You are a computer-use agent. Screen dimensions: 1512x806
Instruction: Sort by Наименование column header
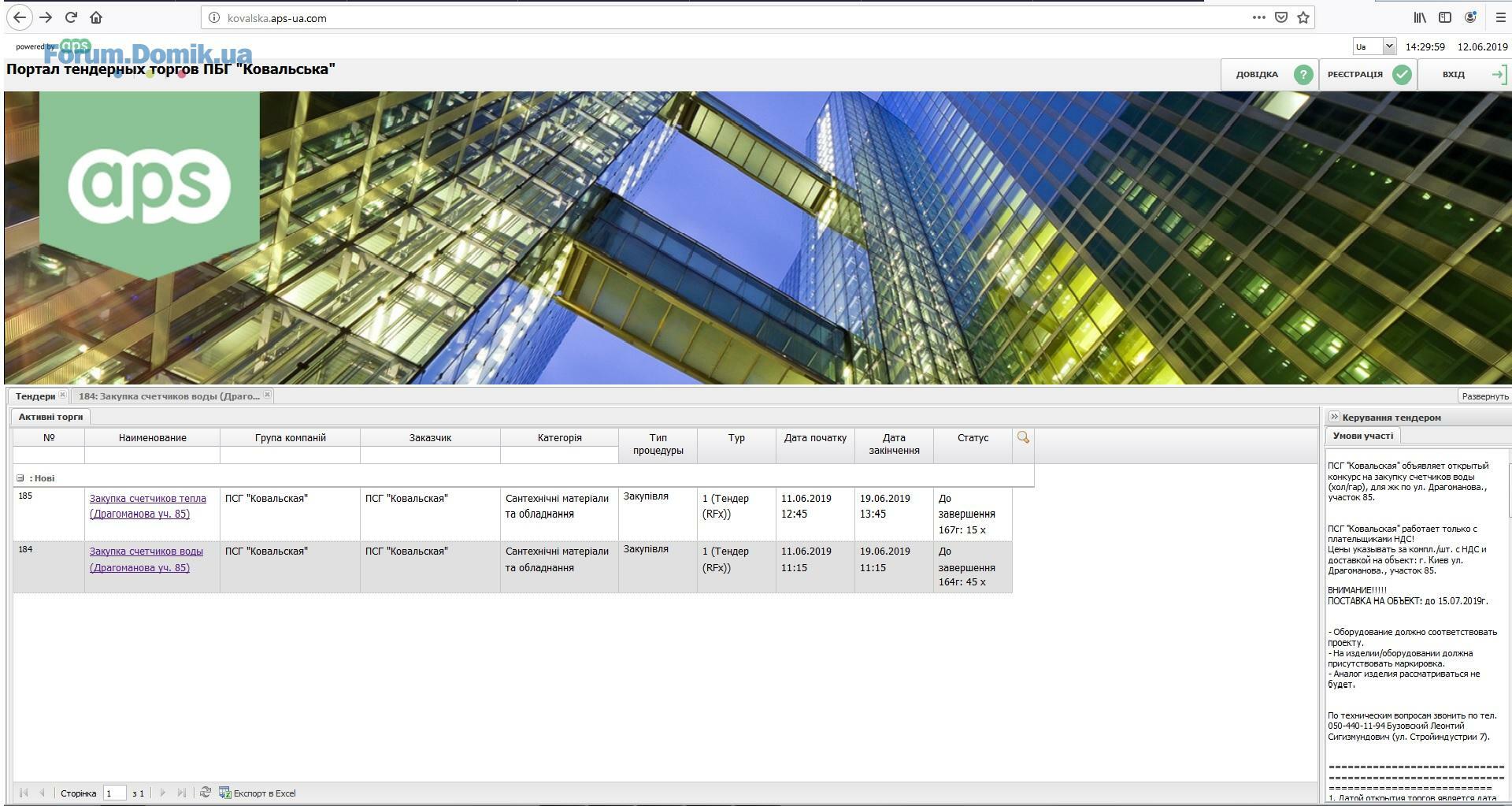point(153,438)
